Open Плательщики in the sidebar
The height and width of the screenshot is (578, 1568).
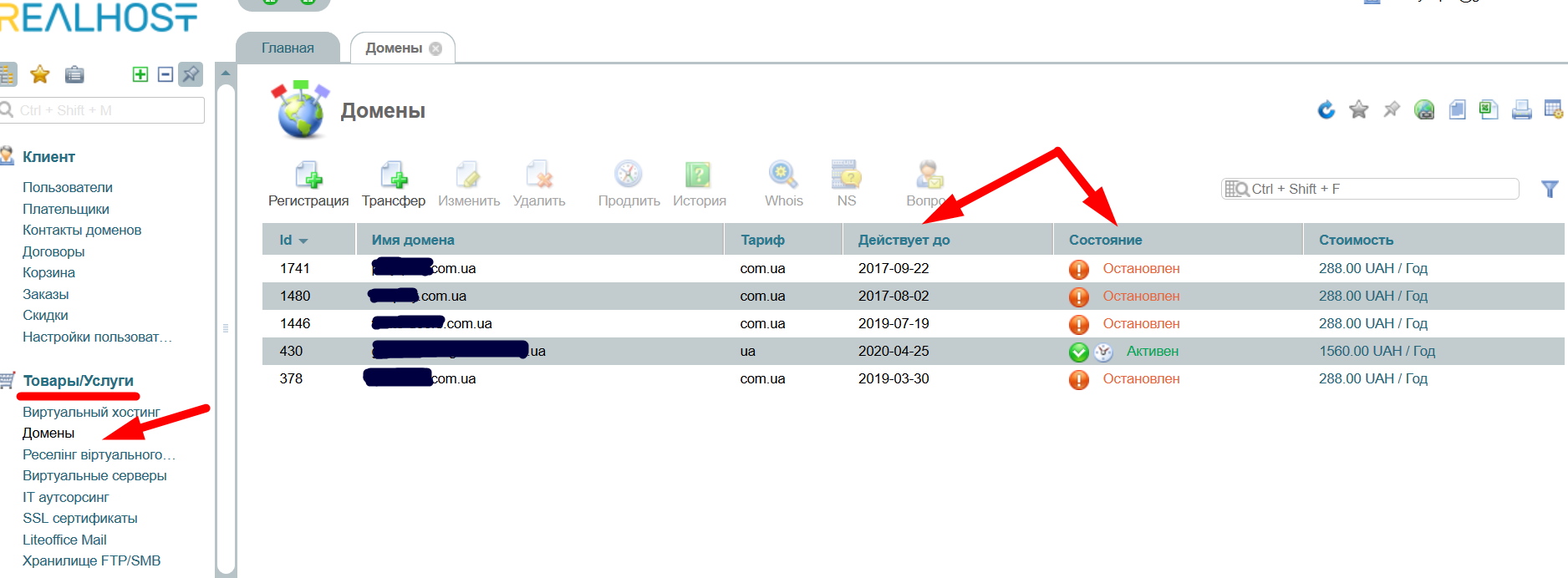66,209
